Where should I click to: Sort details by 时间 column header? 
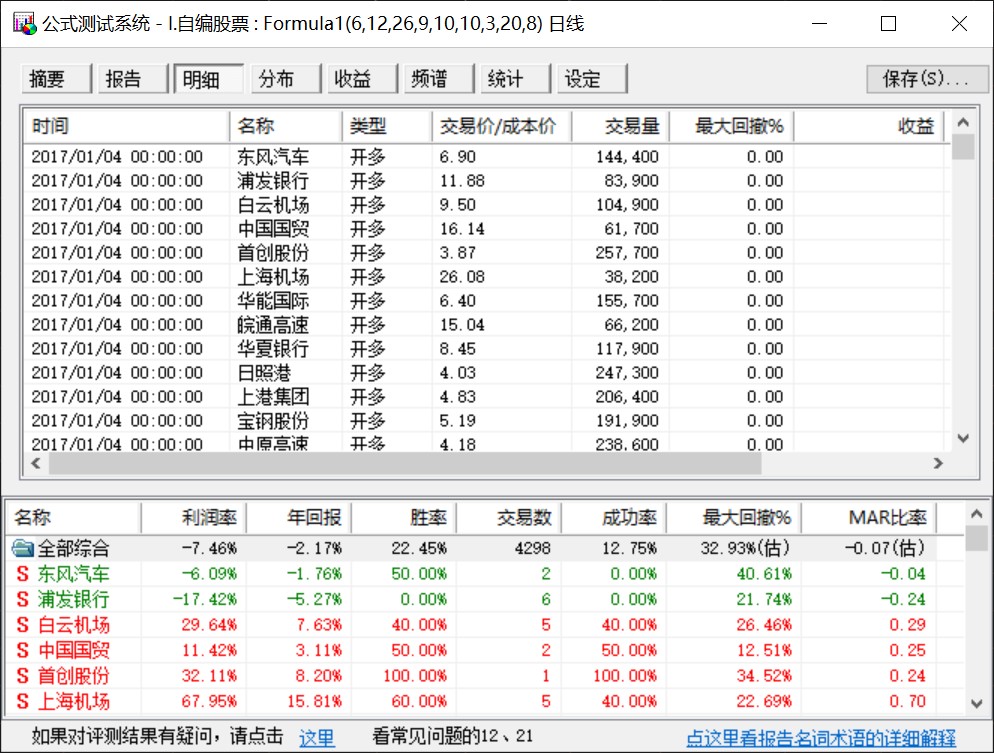126,126
